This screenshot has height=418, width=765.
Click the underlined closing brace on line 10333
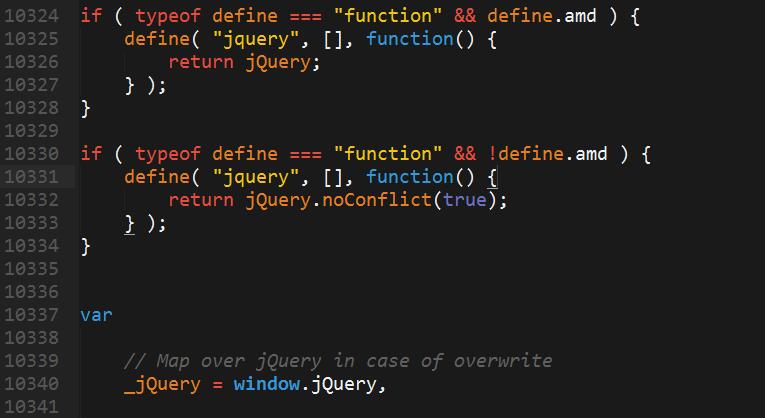130,223
